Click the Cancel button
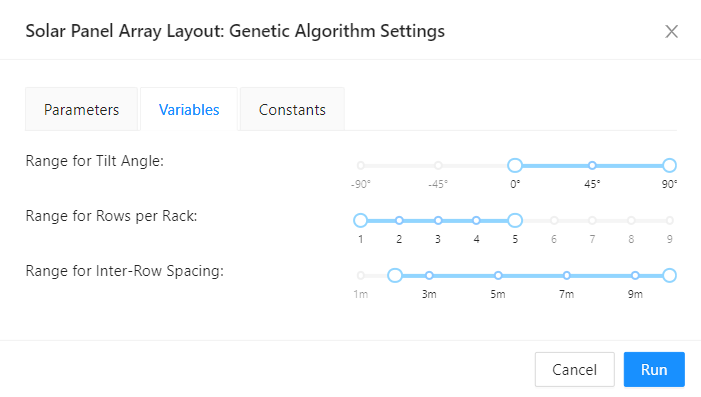Viewport: 701px width, 397px height. tap(574, 369)
